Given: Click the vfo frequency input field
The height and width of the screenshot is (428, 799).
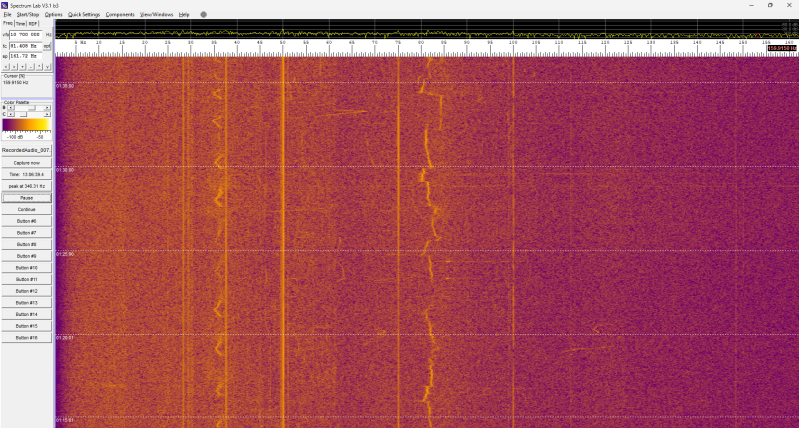Looking at the screenshot, I should click(25, 35).
